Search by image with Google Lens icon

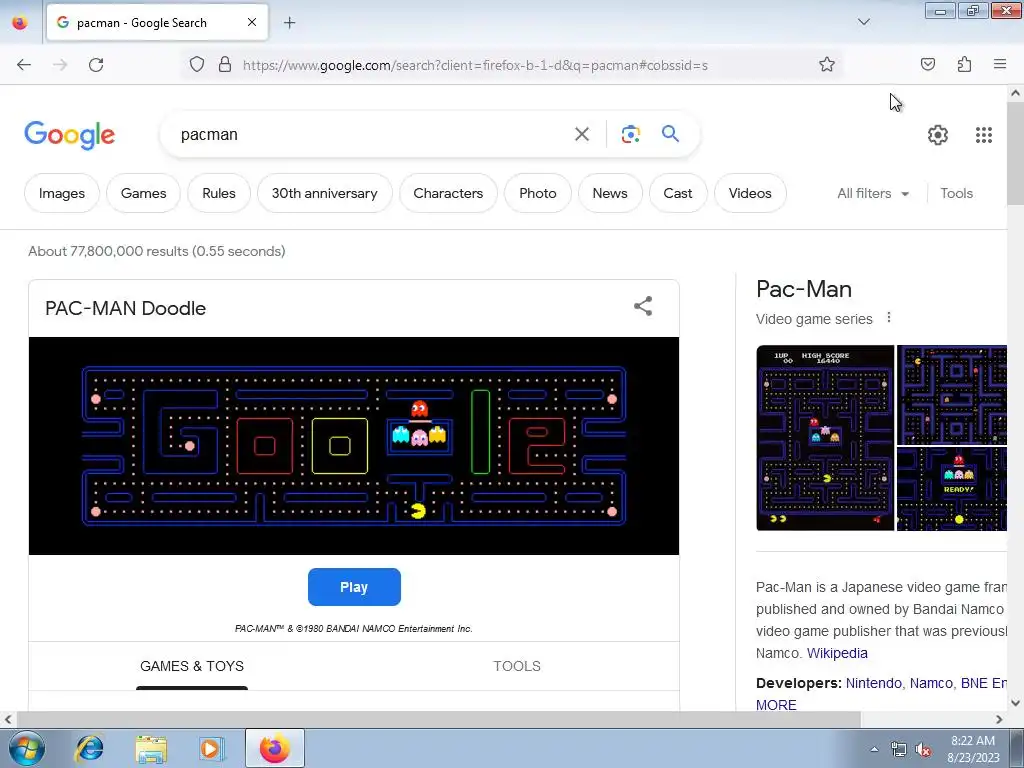(630, 135)
